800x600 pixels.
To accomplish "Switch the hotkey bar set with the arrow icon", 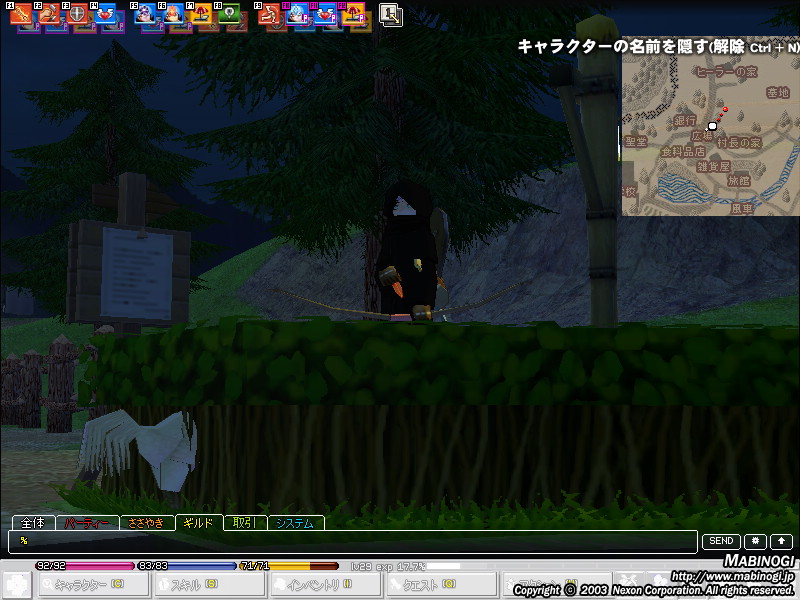I will pos(391,15).
